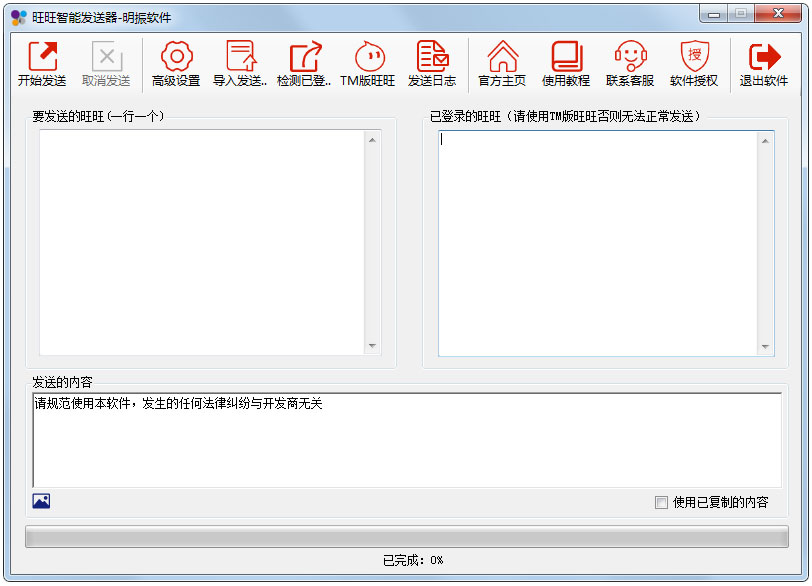Viewport: 812px width, 586px height.
Task: Click the 开始发送 start sending icon
Action: (x=42, y=64)
